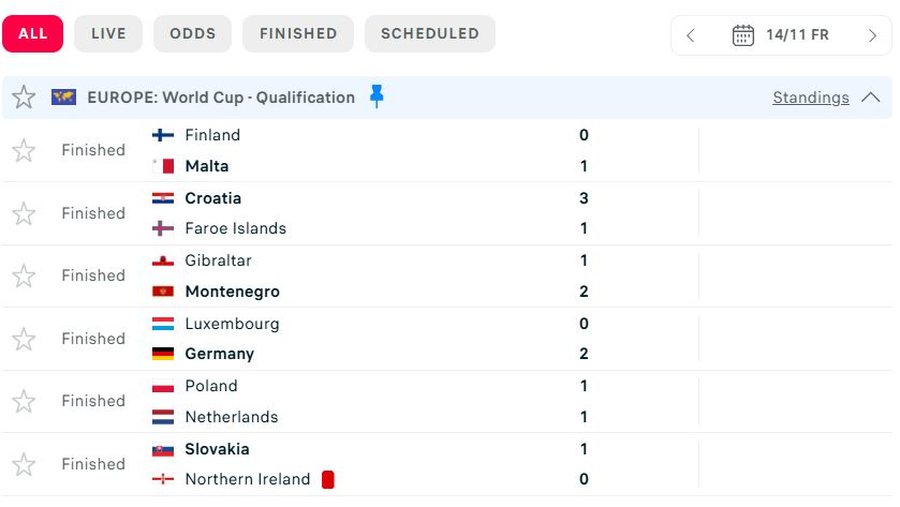Go to the previous day
Viewport: 900px width, 507px height.
(x=690, y=35)
